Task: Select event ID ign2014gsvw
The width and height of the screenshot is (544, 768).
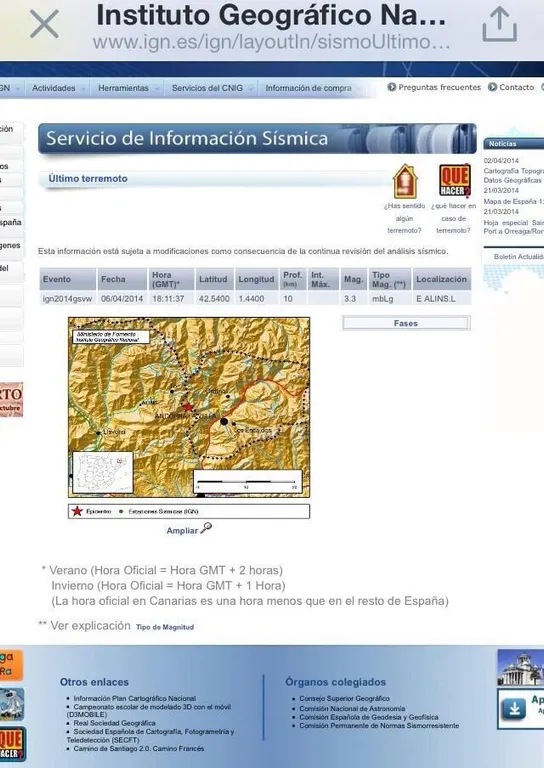Action: (x=67, y=298)
